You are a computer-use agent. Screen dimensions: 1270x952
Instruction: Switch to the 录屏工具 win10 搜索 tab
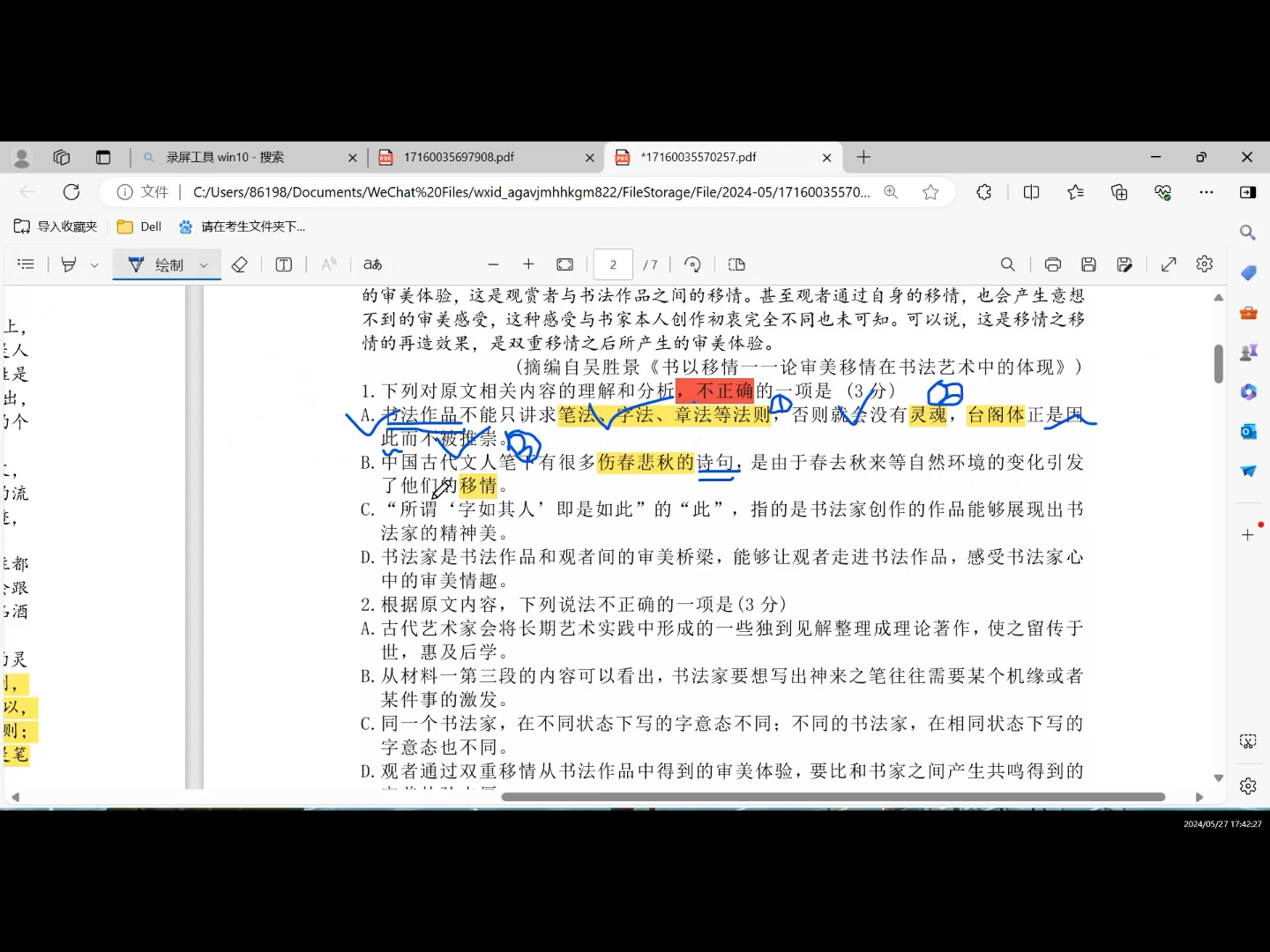250,158
